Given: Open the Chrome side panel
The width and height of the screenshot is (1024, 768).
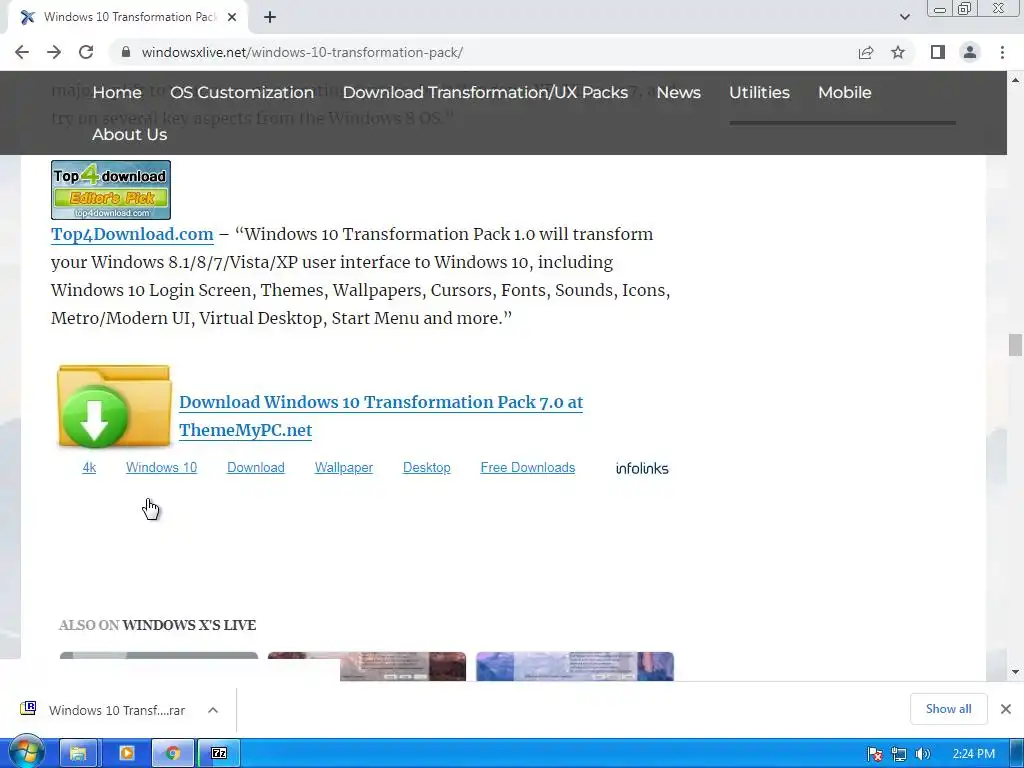Looking at the screenshot, I should 938,52.
